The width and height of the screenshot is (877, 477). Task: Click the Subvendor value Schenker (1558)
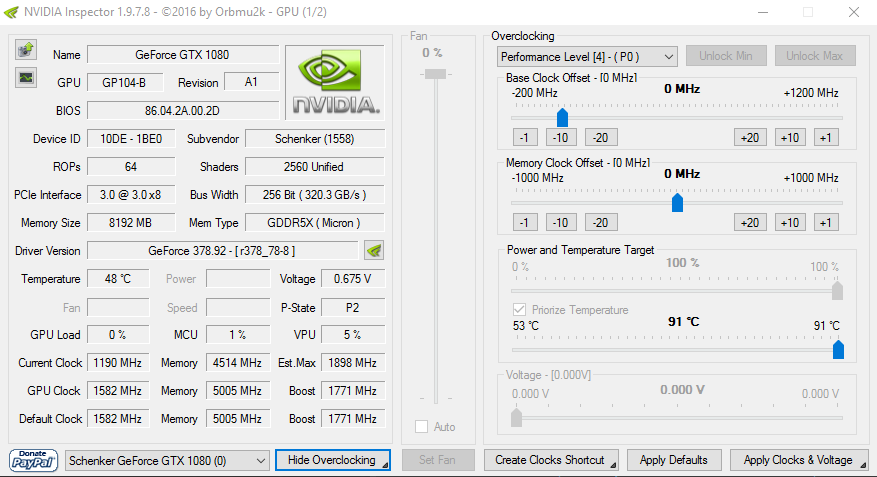314,139
